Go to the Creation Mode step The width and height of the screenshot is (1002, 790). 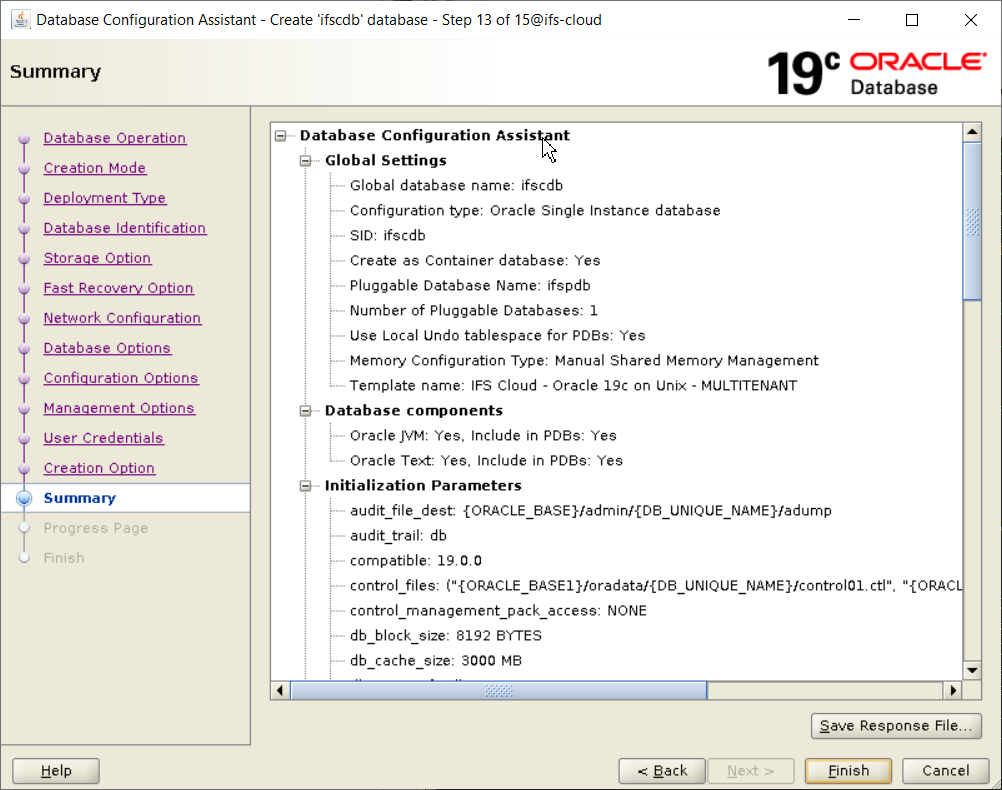tap(95, 168)
